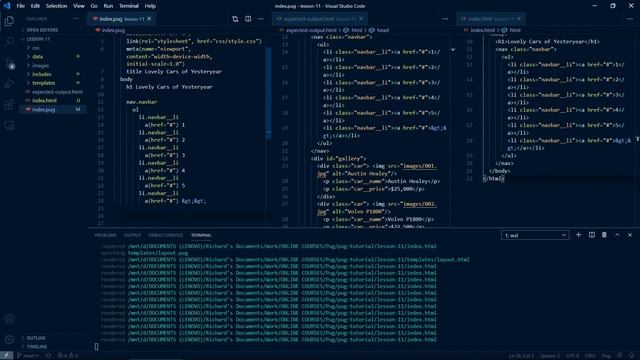The height and width of the screenshot is (360, 640).
Task: Maximize the terminal panel with the up chevron
Action: 617,235
